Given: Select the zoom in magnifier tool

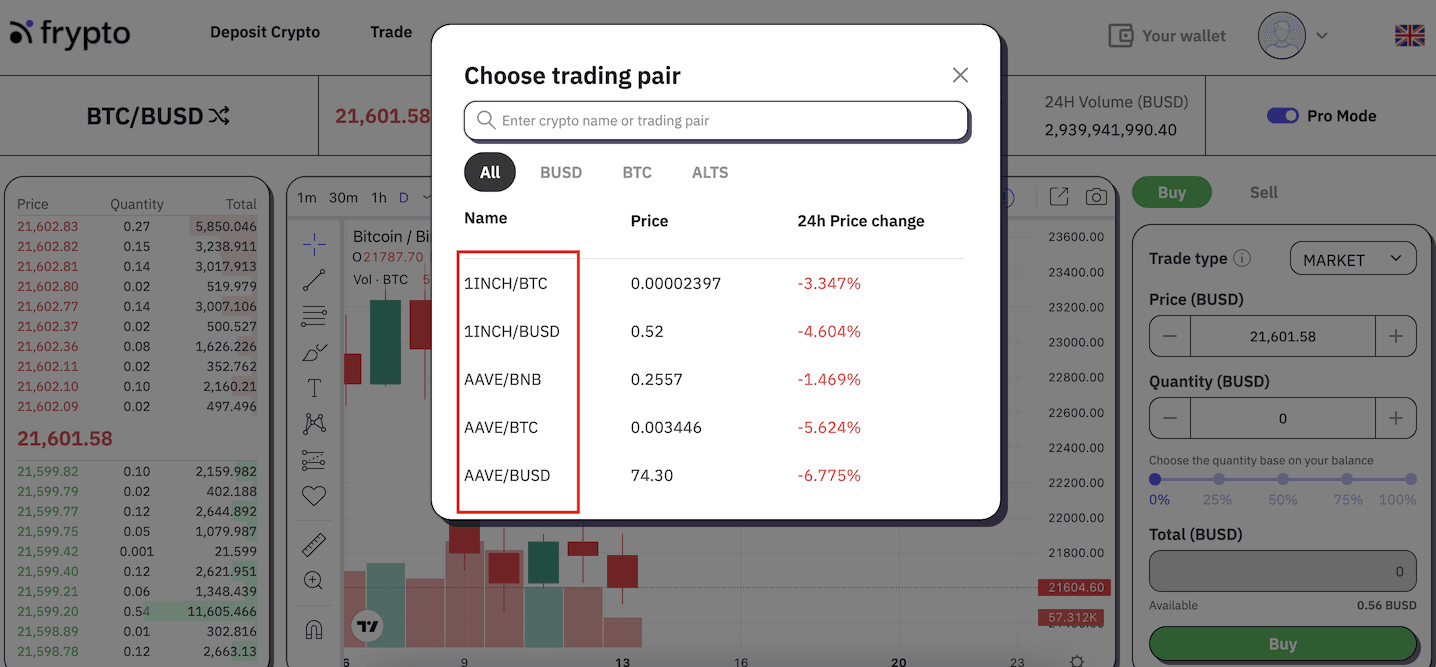Looking at the screenshot, I should click(314, 580).
